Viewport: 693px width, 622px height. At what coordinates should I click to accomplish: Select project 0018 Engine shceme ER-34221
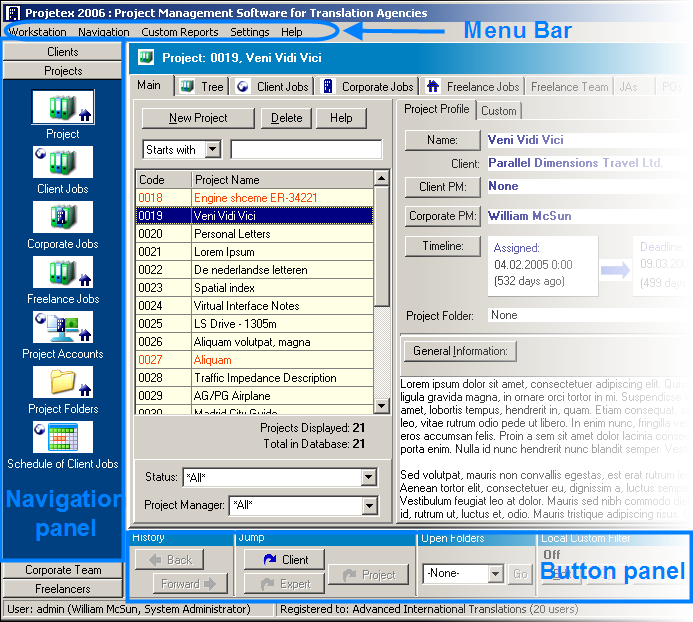pyautogui.click(x=255, y=198)
